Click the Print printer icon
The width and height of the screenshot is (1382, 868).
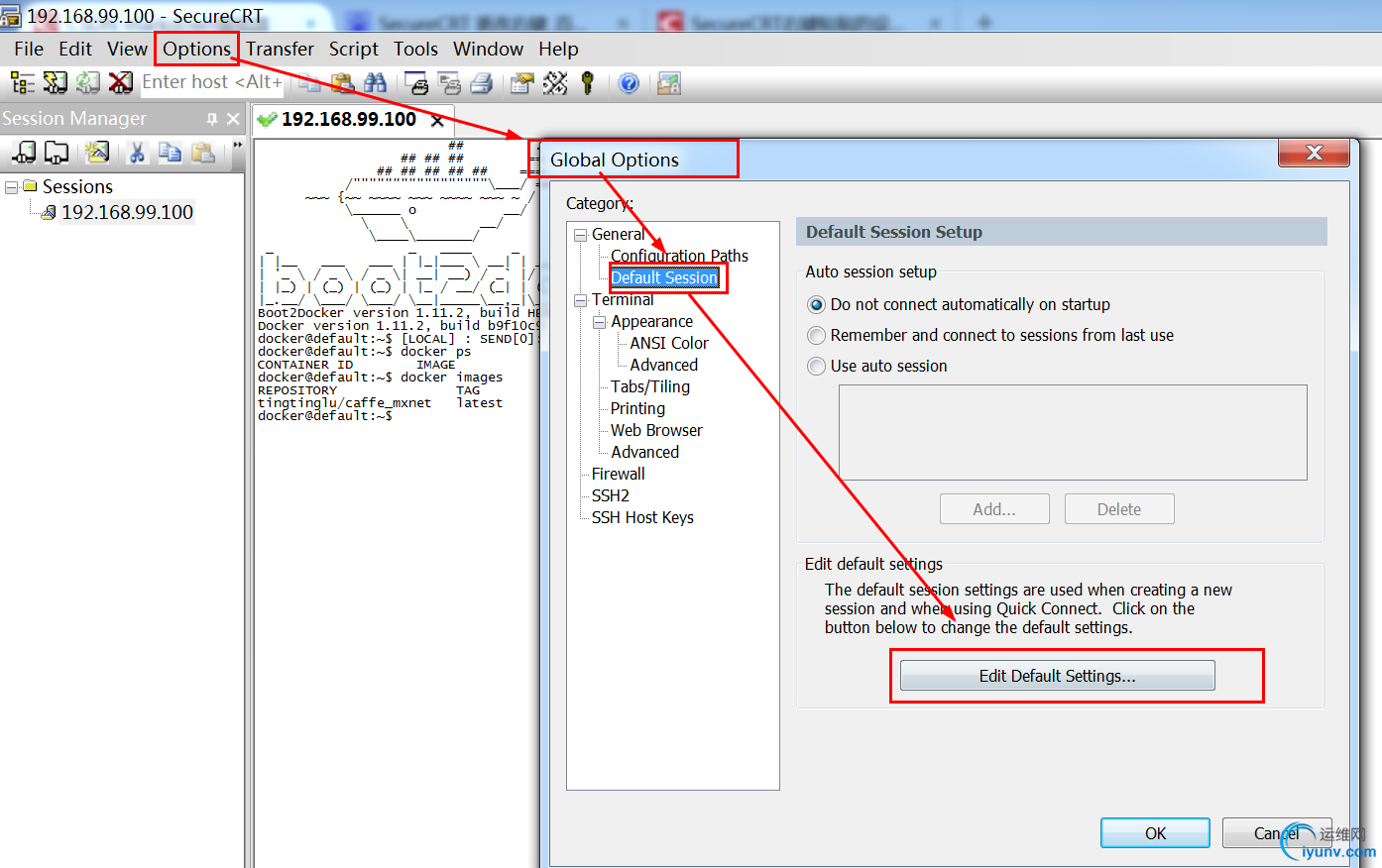pos(482,83)
